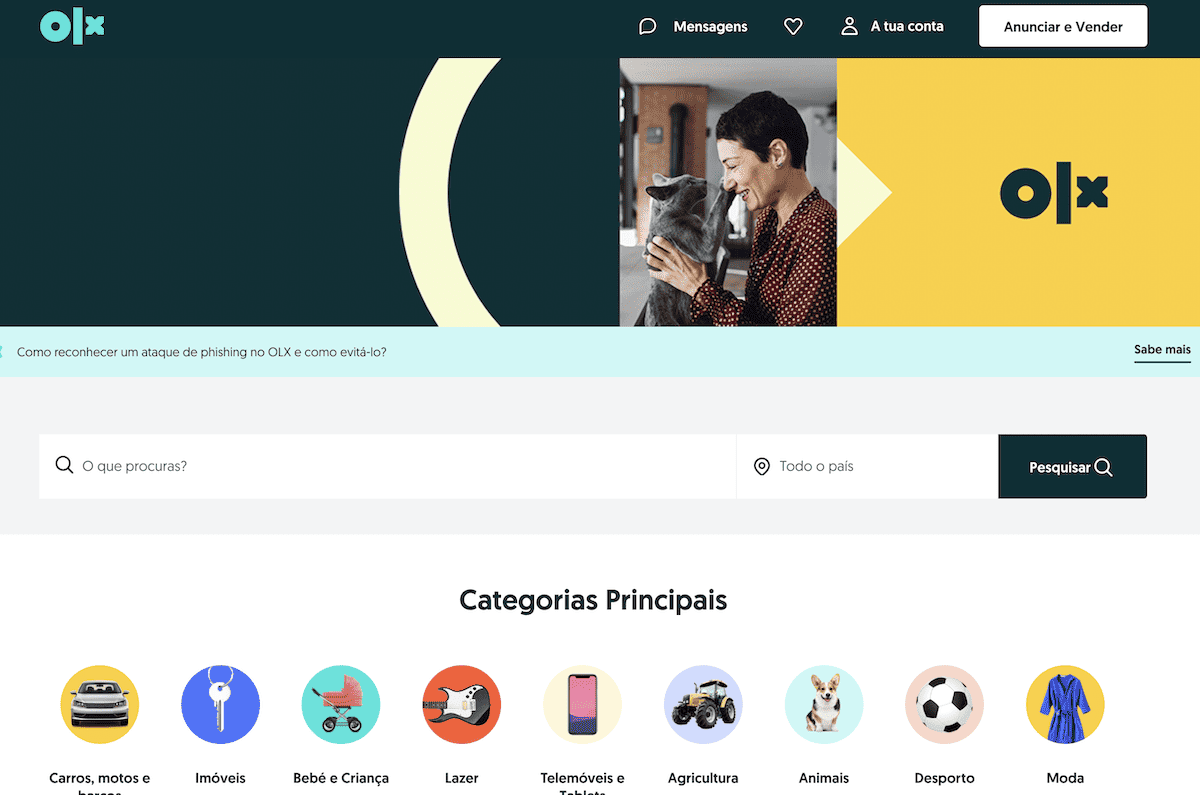Open the Imóveis key category icon
The height and width of the screenshot is (795, 1200).
tap(220, 705)
